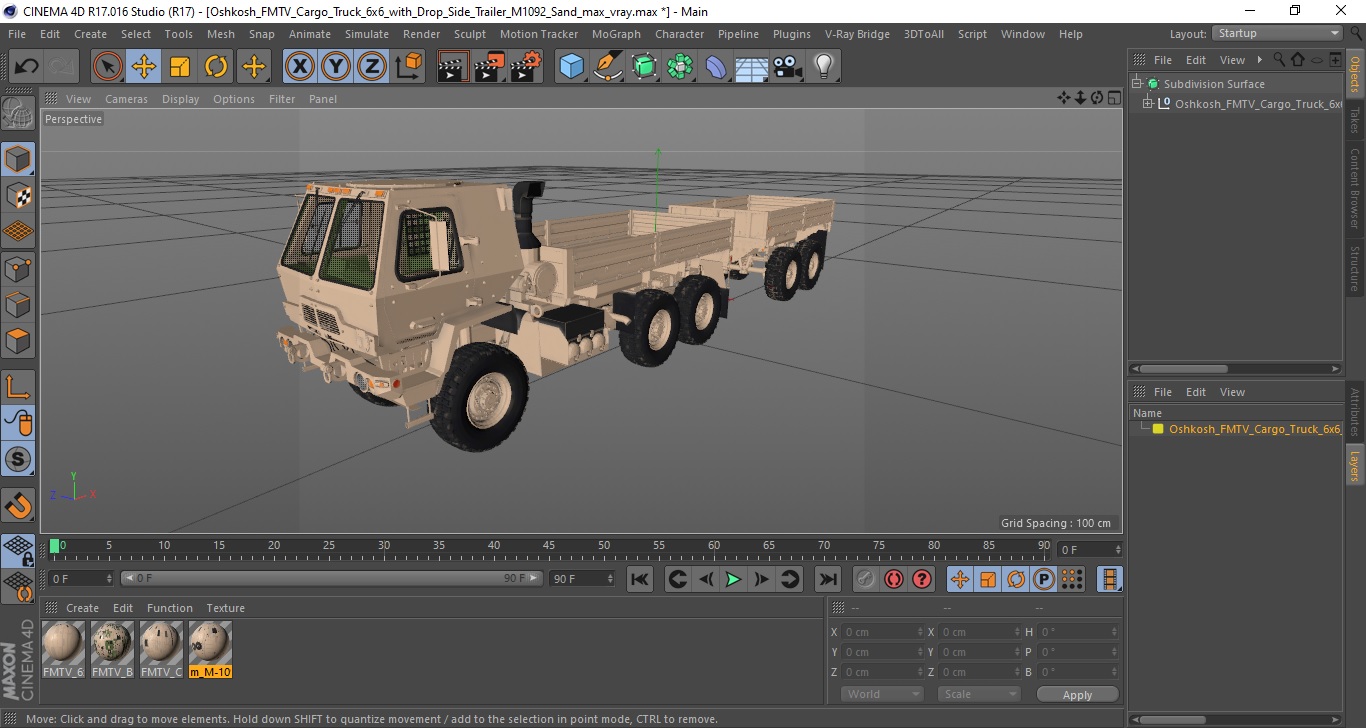The image size is (1366, 728).
Task: Select the Rotate tool
Action: pos(216,67)
